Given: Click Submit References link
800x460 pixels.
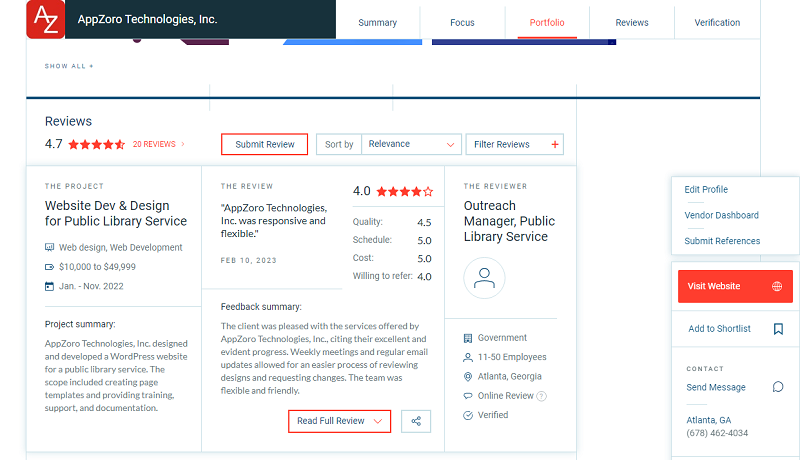Looking at the screenshot, I should pos(722,241).
